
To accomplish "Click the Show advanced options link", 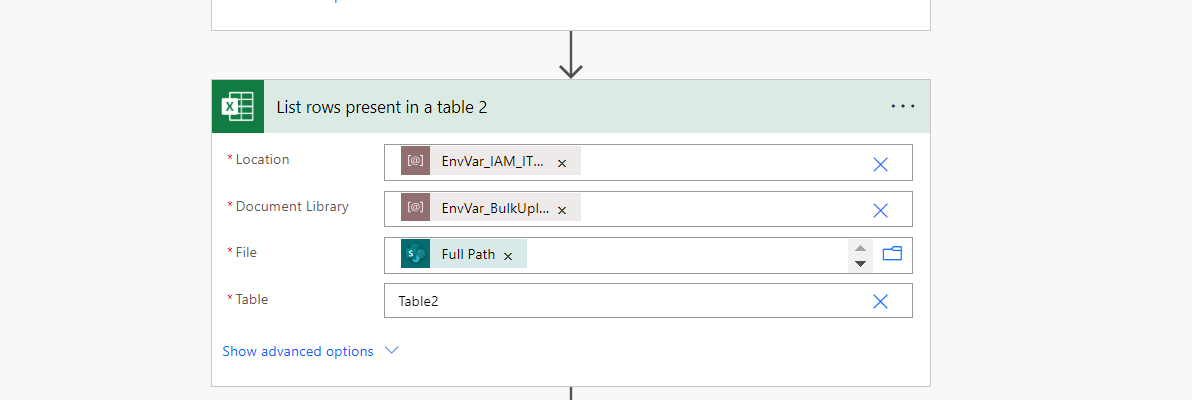I will (298, 351).
